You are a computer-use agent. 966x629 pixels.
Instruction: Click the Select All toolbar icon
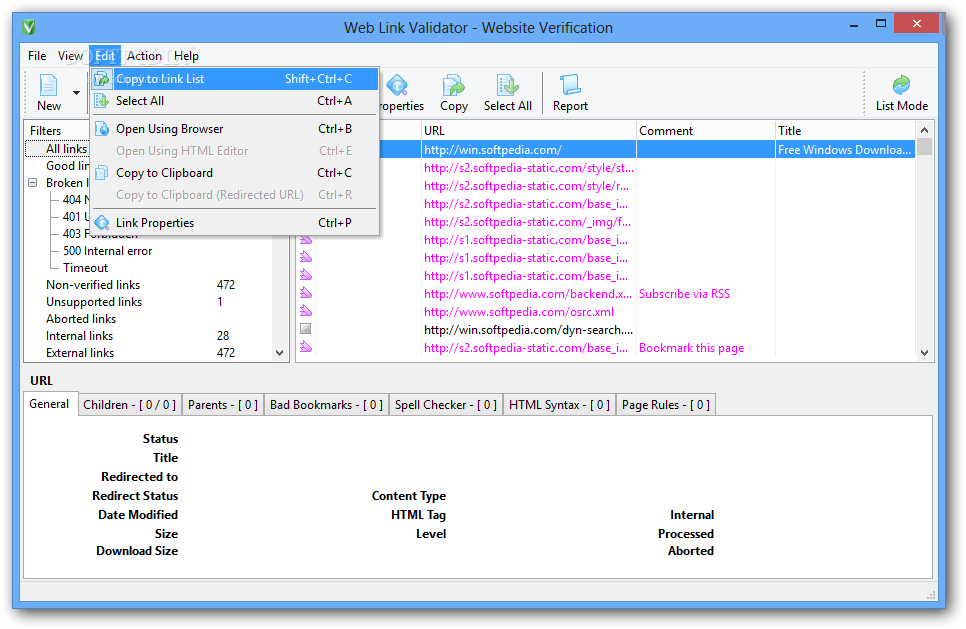[x=508, y=93]
